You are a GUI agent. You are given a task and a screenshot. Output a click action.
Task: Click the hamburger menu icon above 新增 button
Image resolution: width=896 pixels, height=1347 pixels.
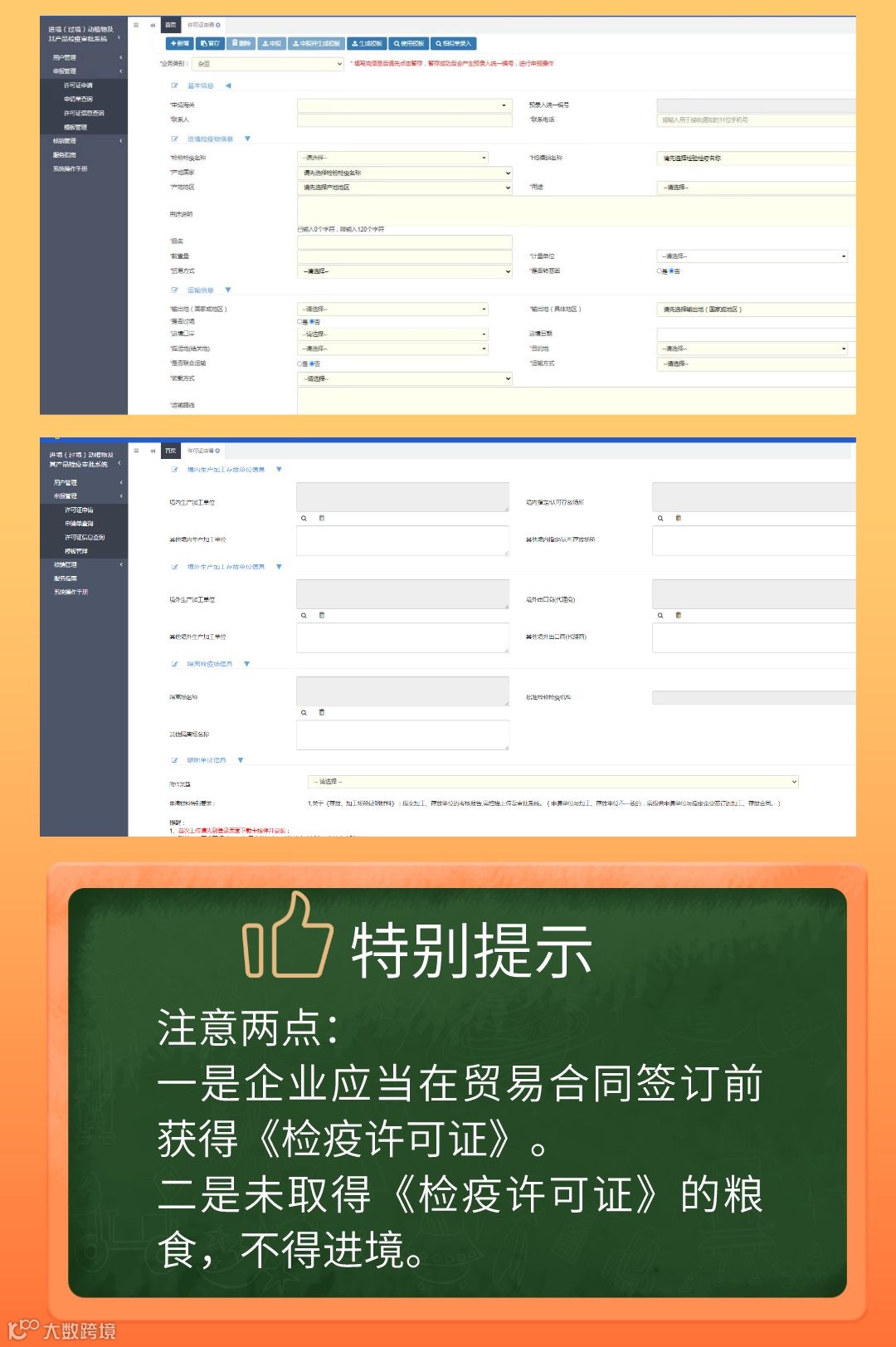(x=136, y=25)
